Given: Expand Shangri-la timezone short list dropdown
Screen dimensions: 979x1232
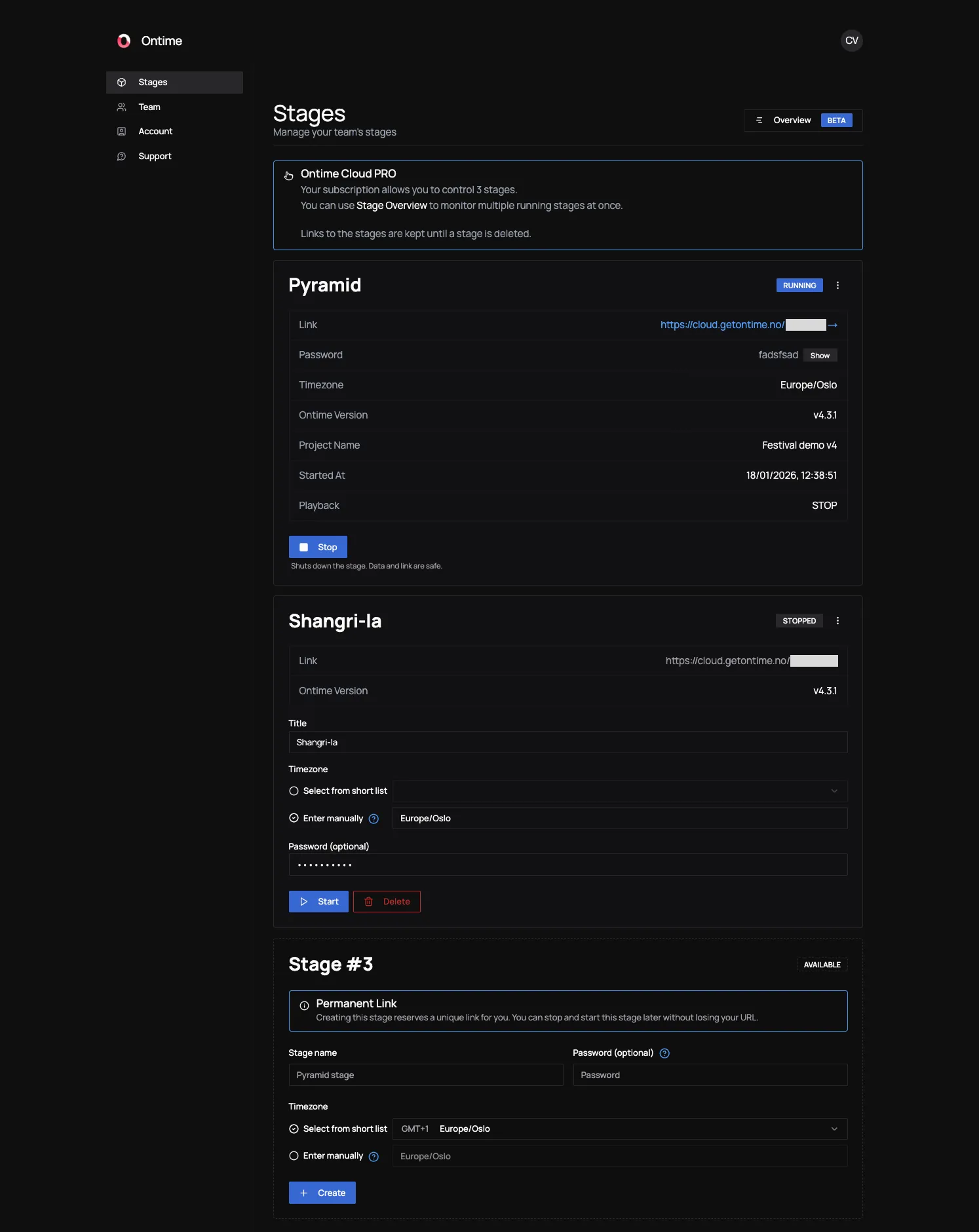Looking at the screenshot, I should tap(619, 791).
